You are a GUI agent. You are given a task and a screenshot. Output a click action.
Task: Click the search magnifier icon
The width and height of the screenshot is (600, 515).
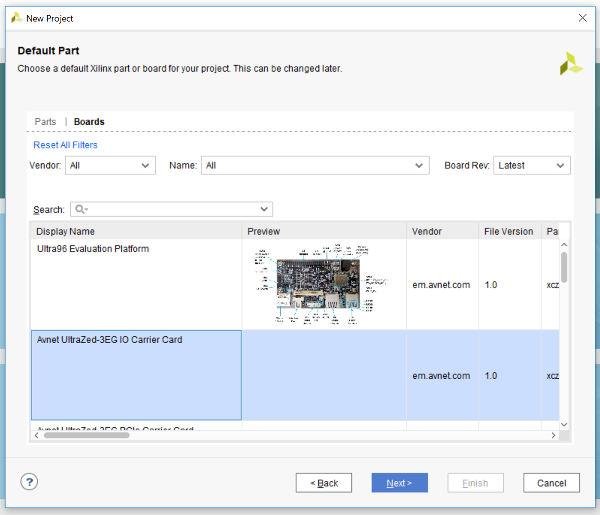pyautogui.click(x=80, y=209)
